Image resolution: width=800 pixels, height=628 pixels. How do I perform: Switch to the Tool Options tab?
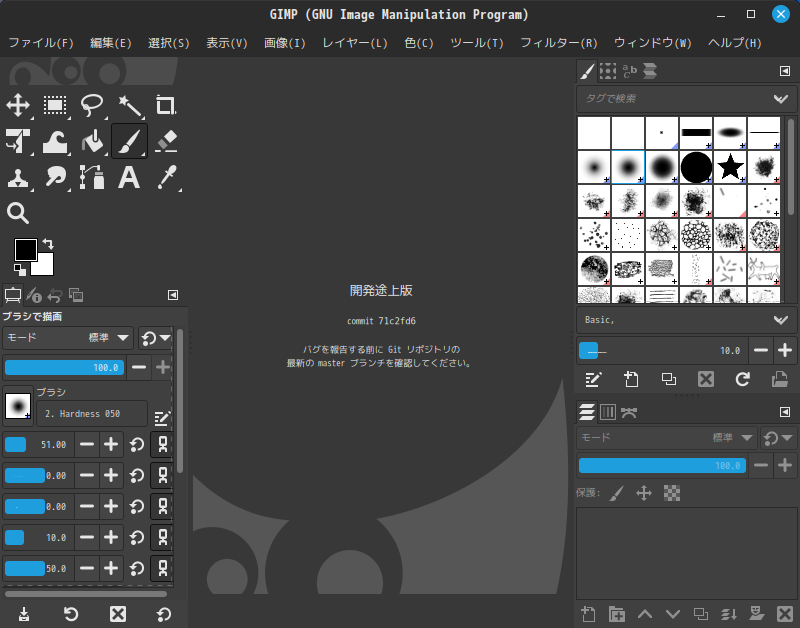tap(13, 295)
